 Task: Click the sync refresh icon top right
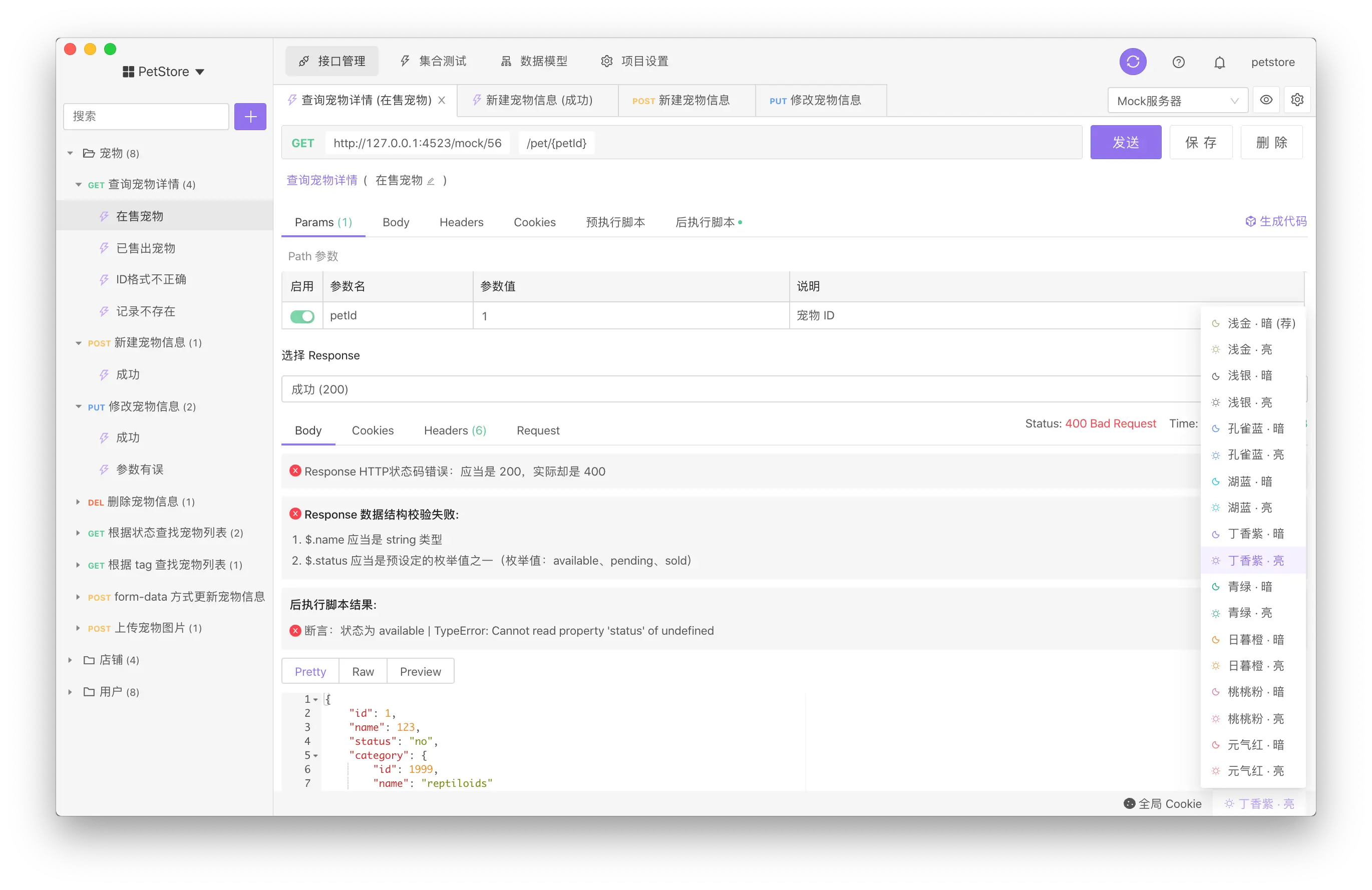tap(1132, 61)
